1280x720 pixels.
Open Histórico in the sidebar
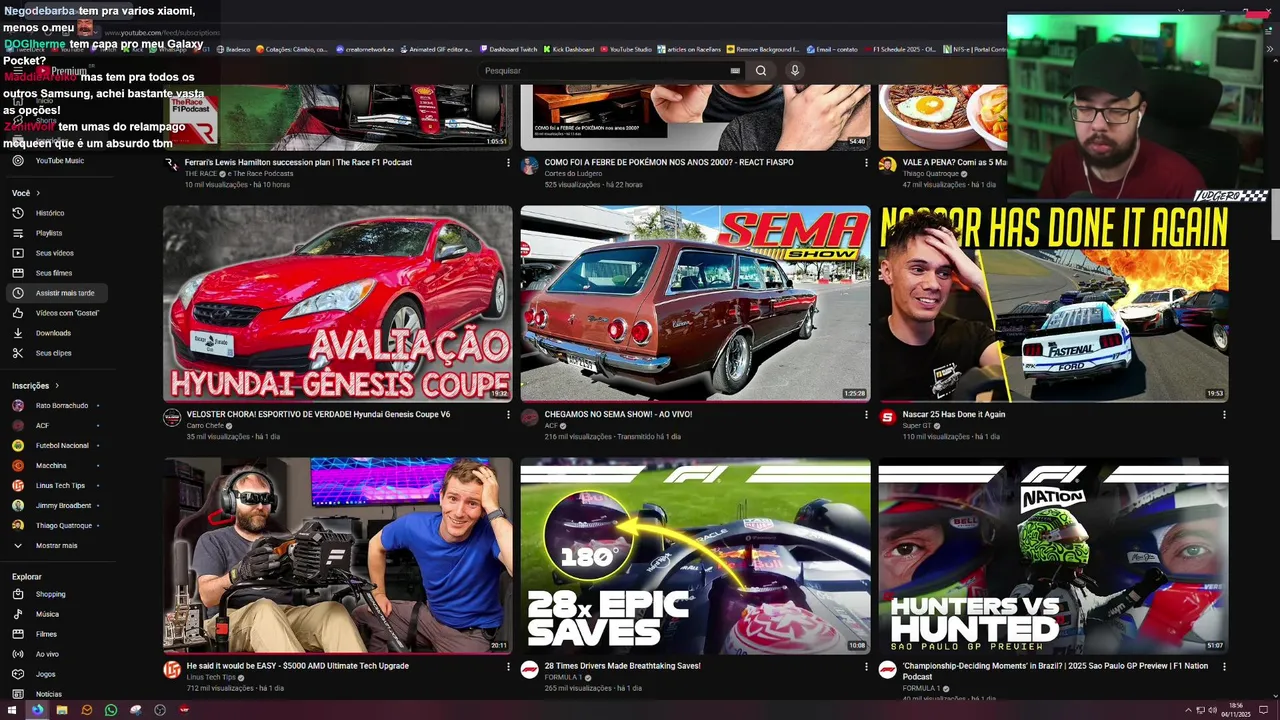tap(50, 213)
